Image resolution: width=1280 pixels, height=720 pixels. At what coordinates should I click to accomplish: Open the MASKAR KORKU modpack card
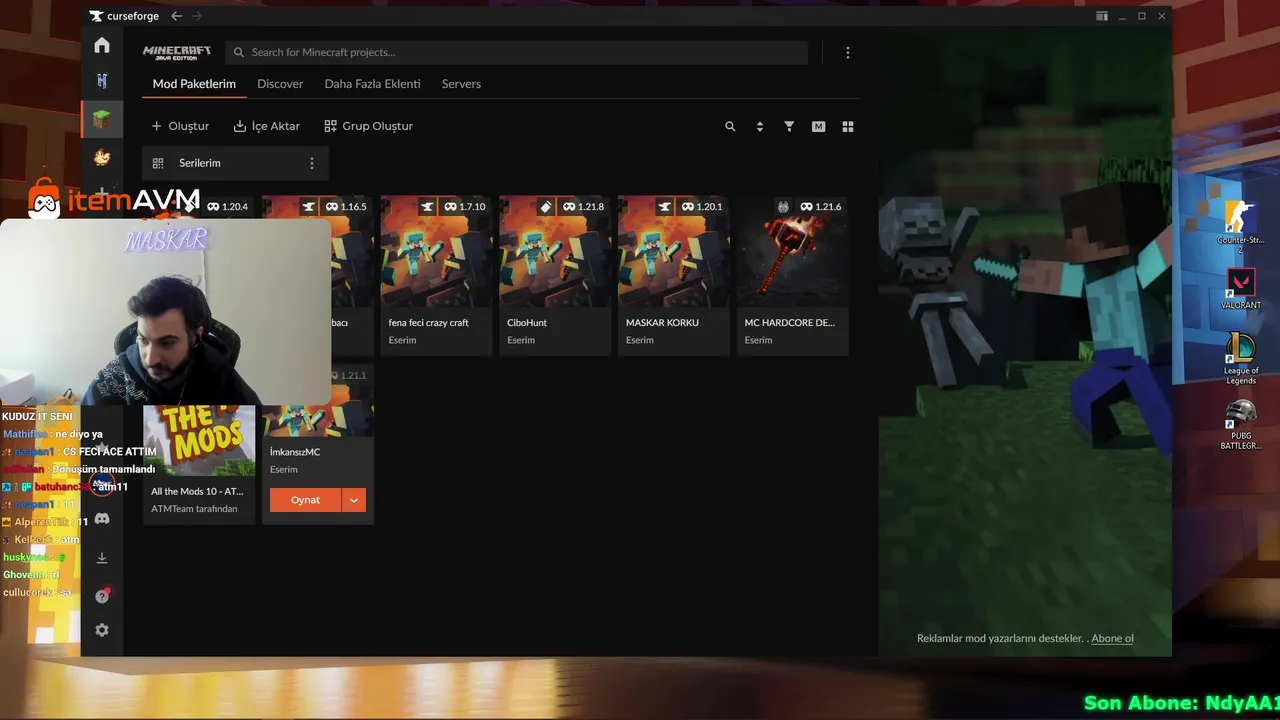point(674,275)
